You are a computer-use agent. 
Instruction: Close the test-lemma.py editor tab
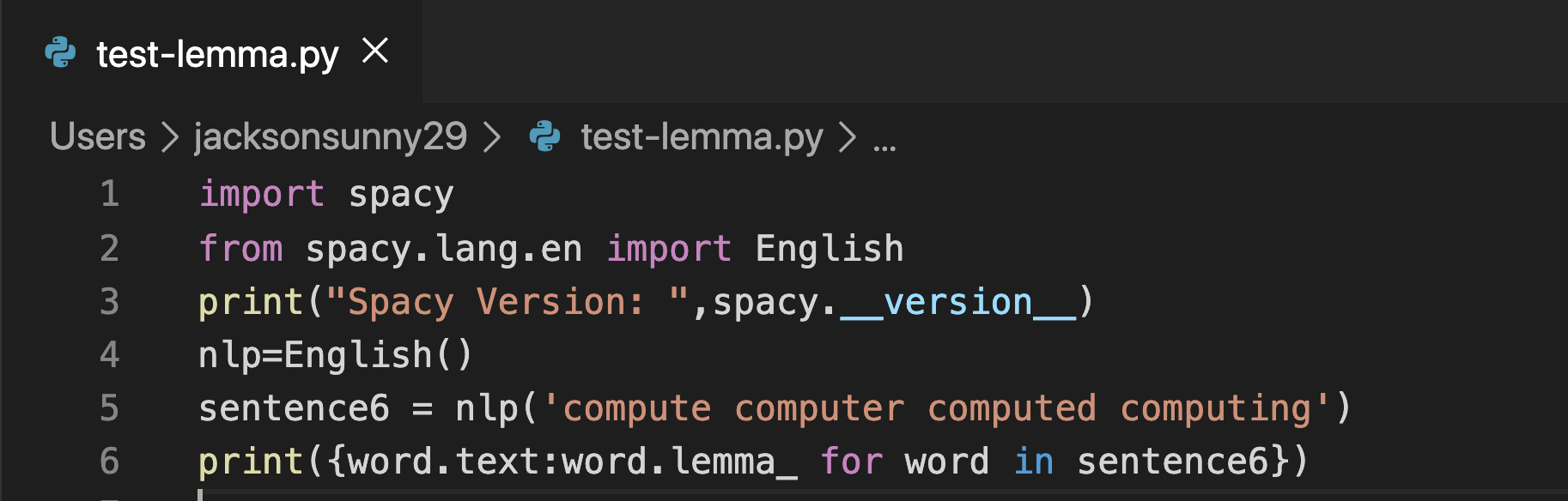[374, 51]
